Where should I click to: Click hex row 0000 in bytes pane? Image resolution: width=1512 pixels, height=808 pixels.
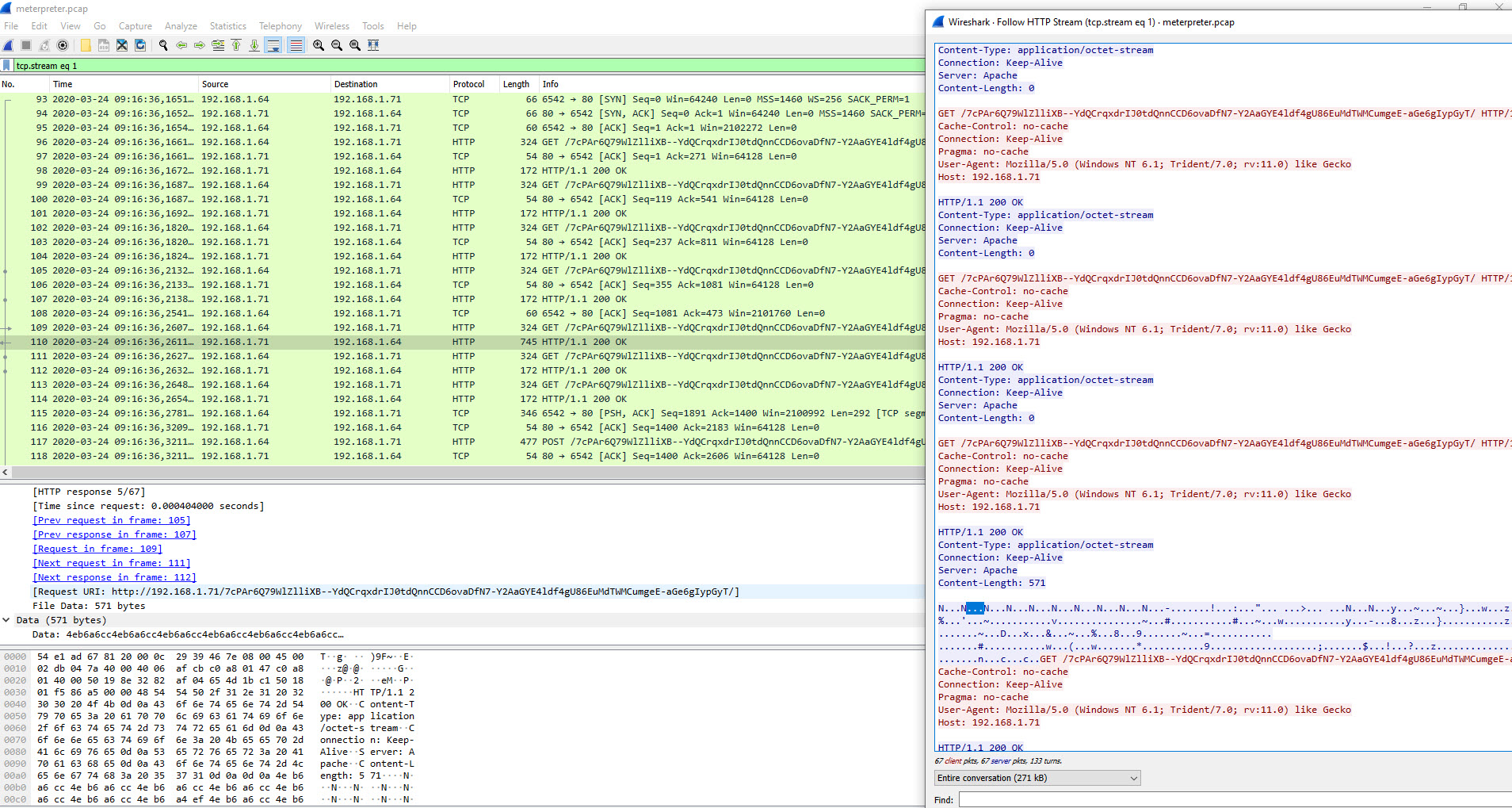(208, 657)
